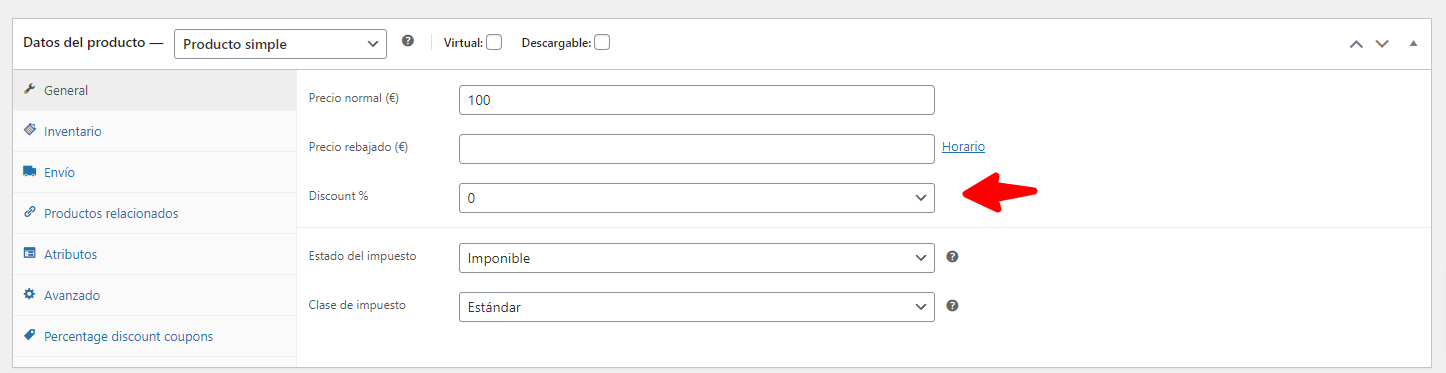Image resolution: width=1446 pixels, height=373 pixels.
Task: Enable the Virtual checkbox
Action: [x=494, y=43]
